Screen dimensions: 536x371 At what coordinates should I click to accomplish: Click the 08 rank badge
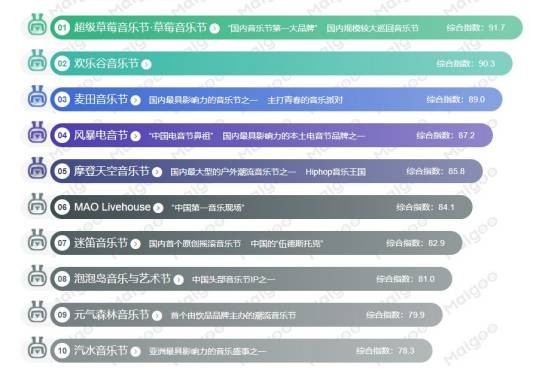click(62, 279)
